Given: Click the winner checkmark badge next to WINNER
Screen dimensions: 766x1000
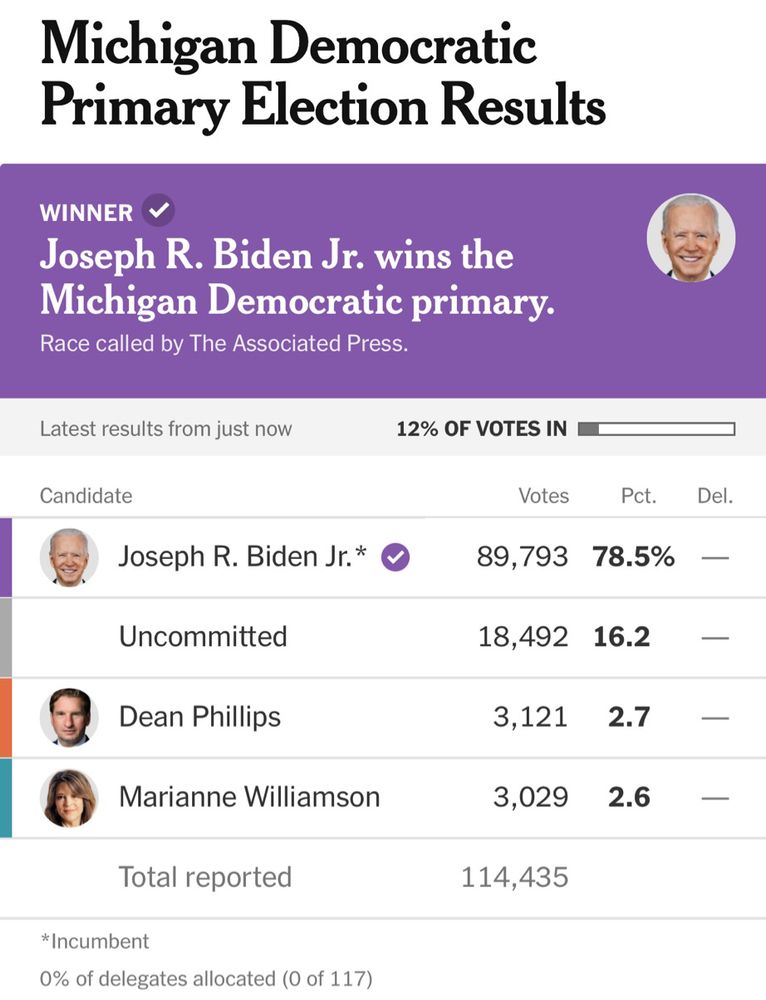Looking at the screenshot, I should point(158,212).
